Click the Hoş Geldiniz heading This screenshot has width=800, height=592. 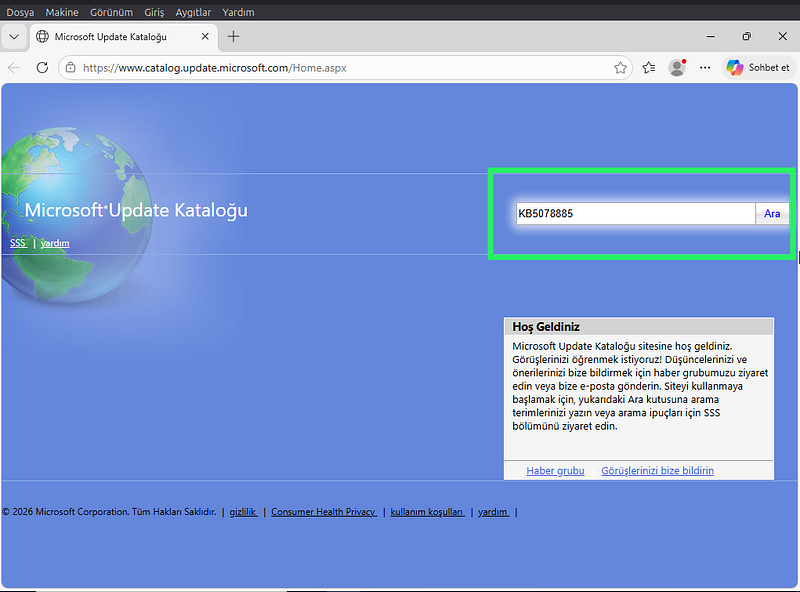tap(546, 327)
